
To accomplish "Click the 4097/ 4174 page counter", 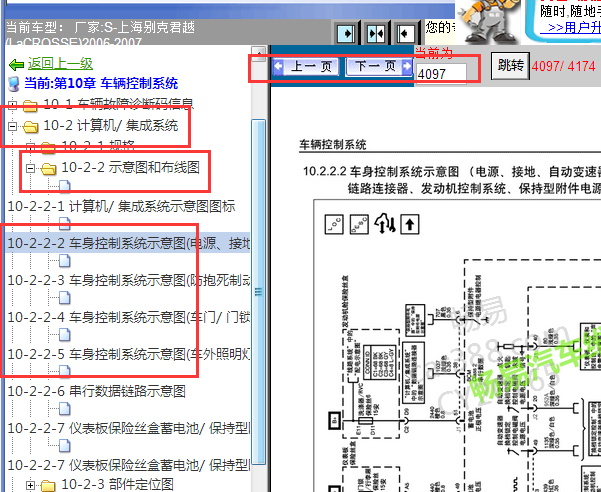I will [x=563, y=66].
